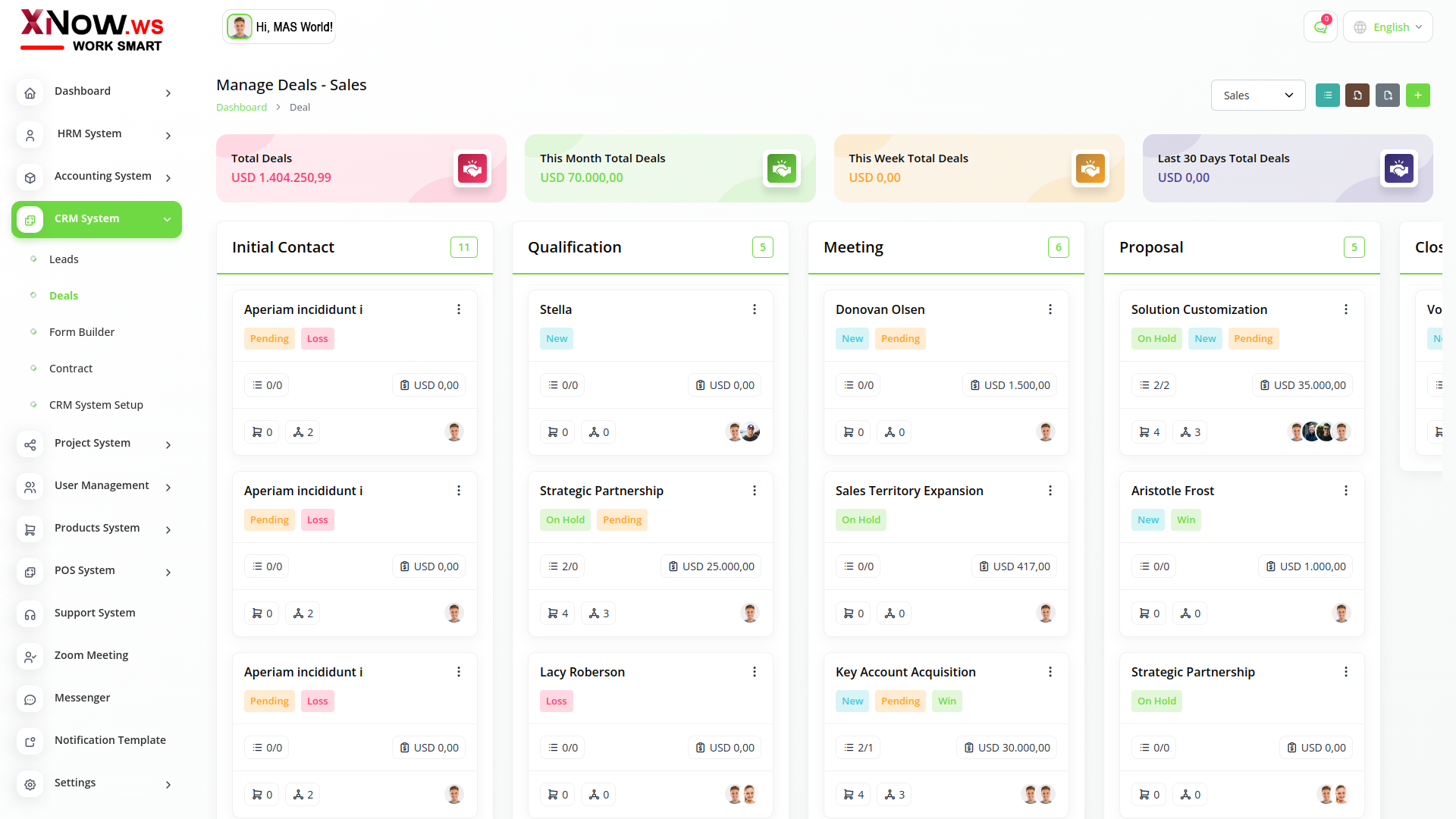The width and height of the screenshot is (1456, 819).
Task: Add a new deal with plus button
Action: (1417, 96)
